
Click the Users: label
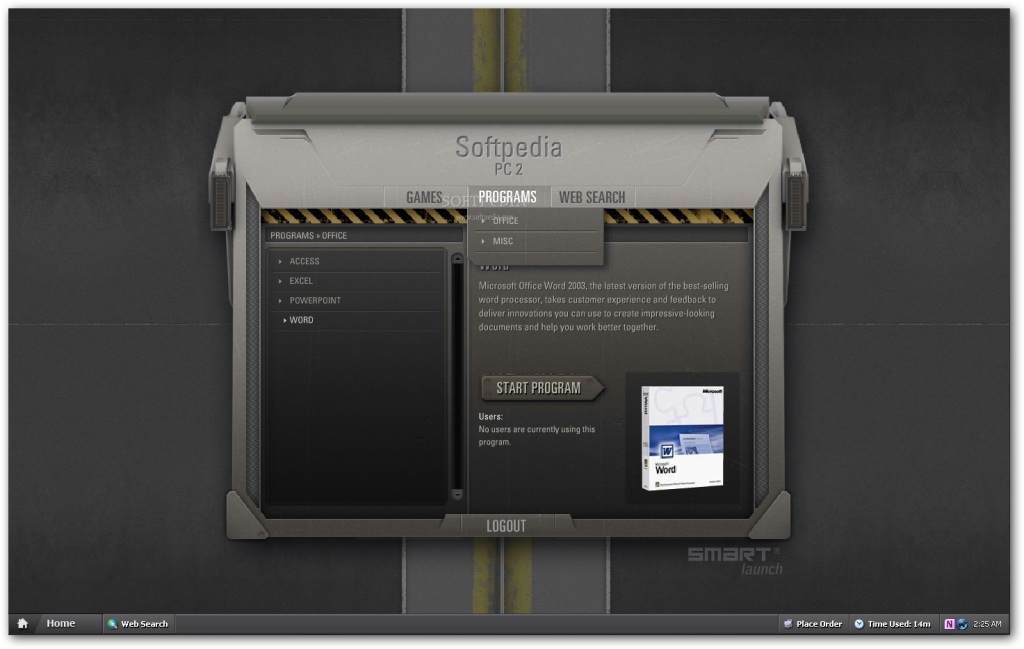tap(490, 417)
